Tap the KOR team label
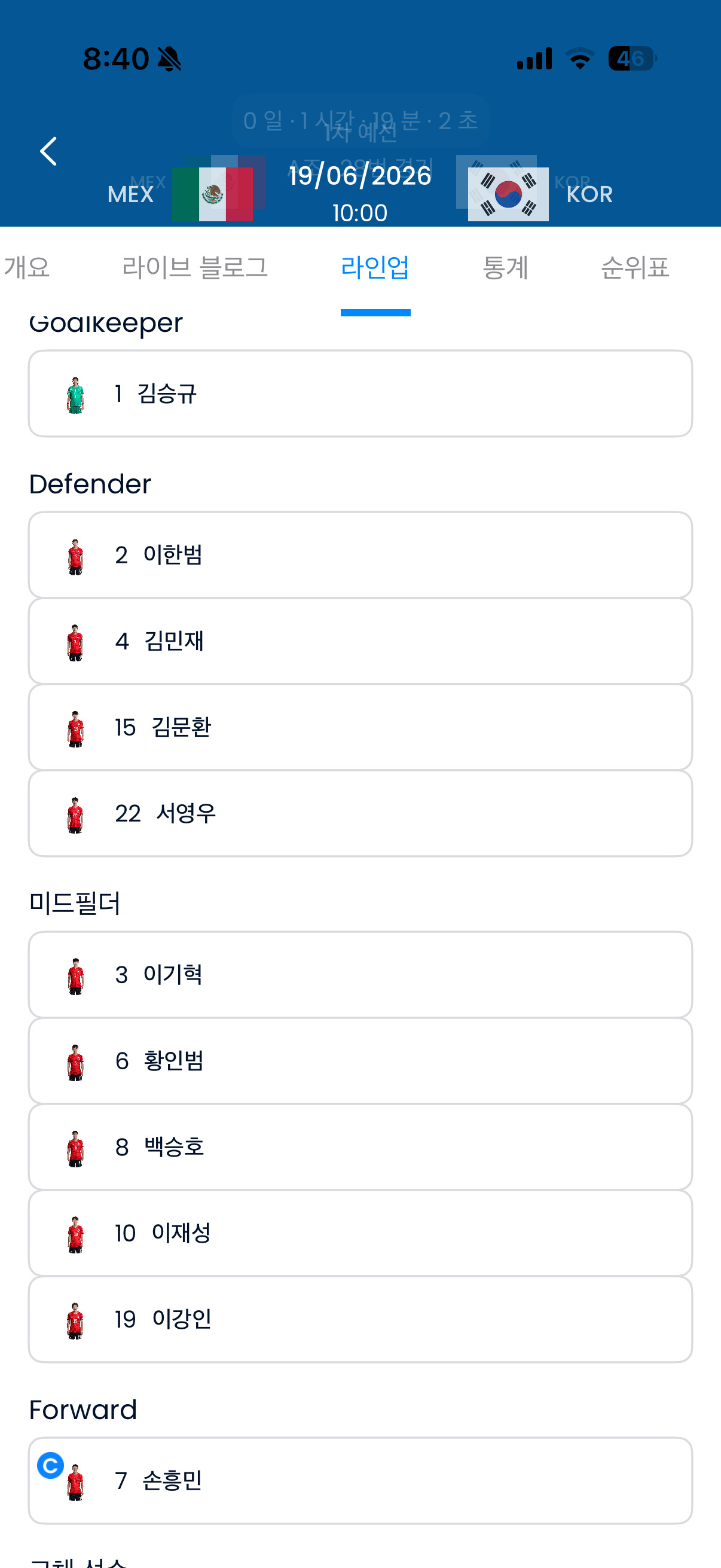This screenshot has height=1568, width=721. click(589, 194)
